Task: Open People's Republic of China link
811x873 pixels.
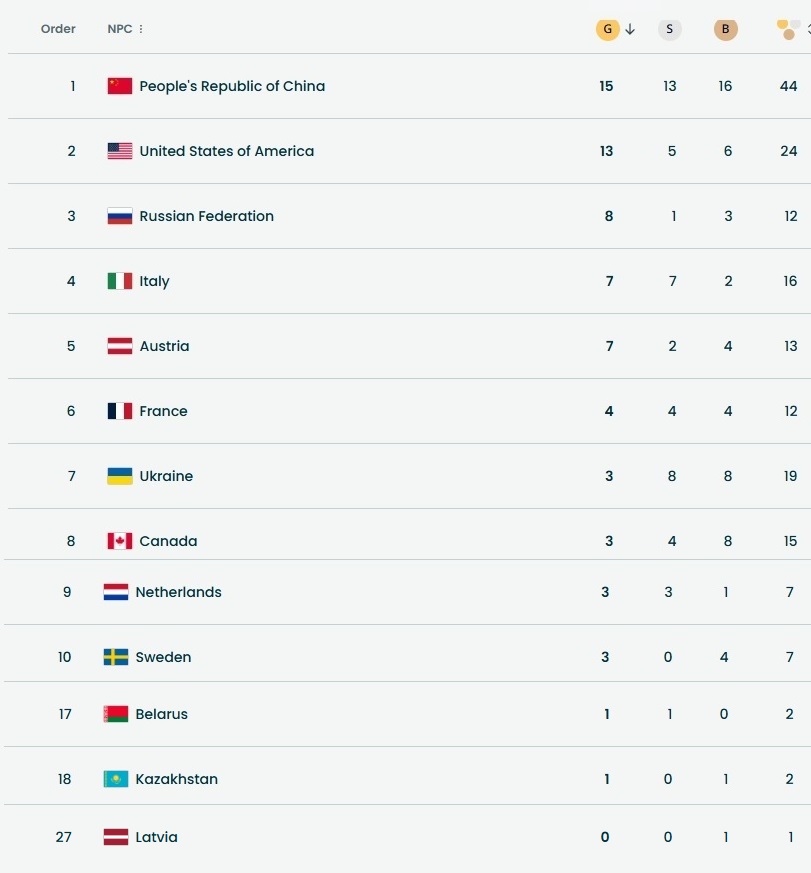Action: coord(232,86)
